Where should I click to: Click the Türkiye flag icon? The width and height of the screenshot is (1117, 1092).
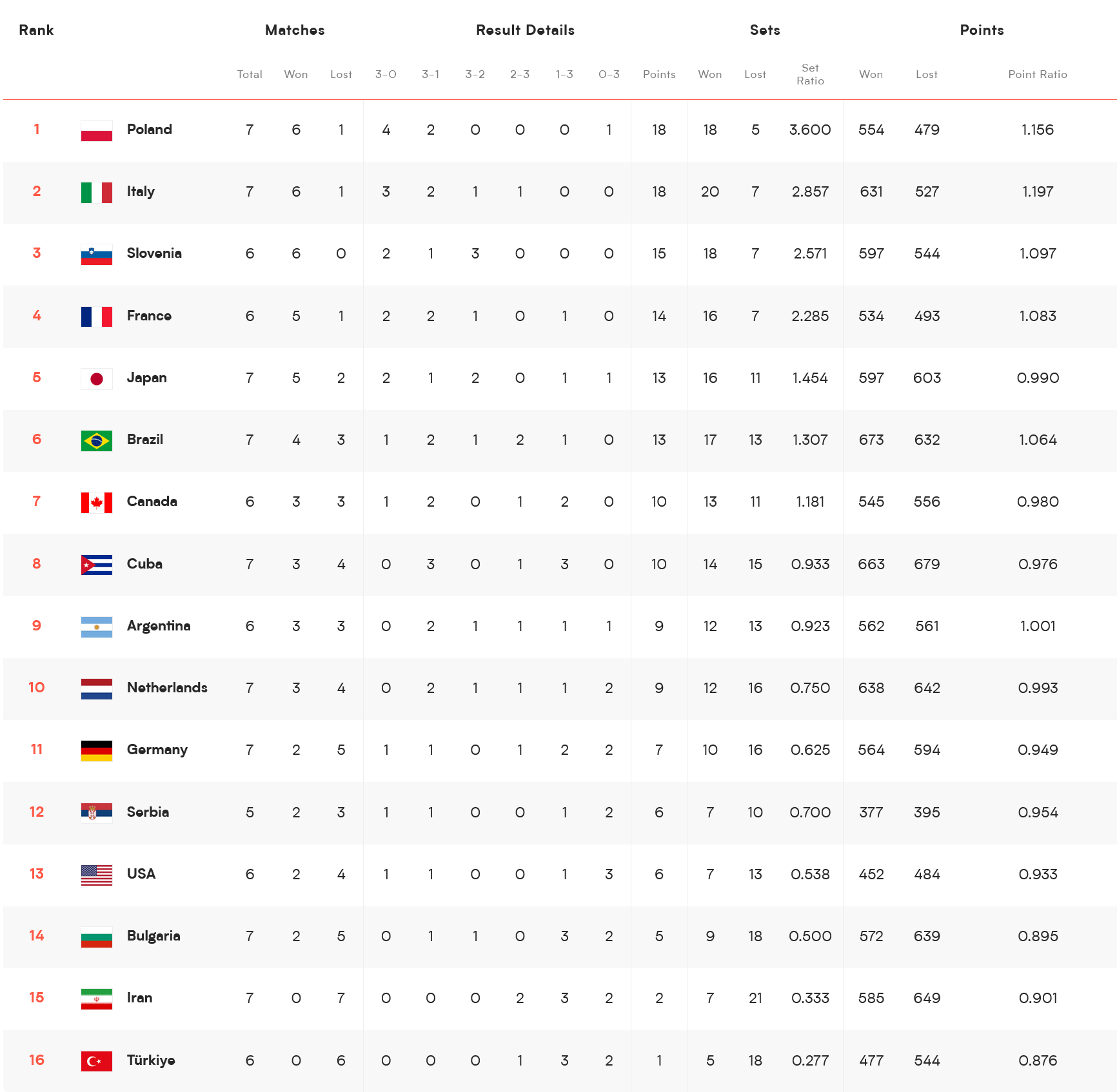click(97, 1060)
